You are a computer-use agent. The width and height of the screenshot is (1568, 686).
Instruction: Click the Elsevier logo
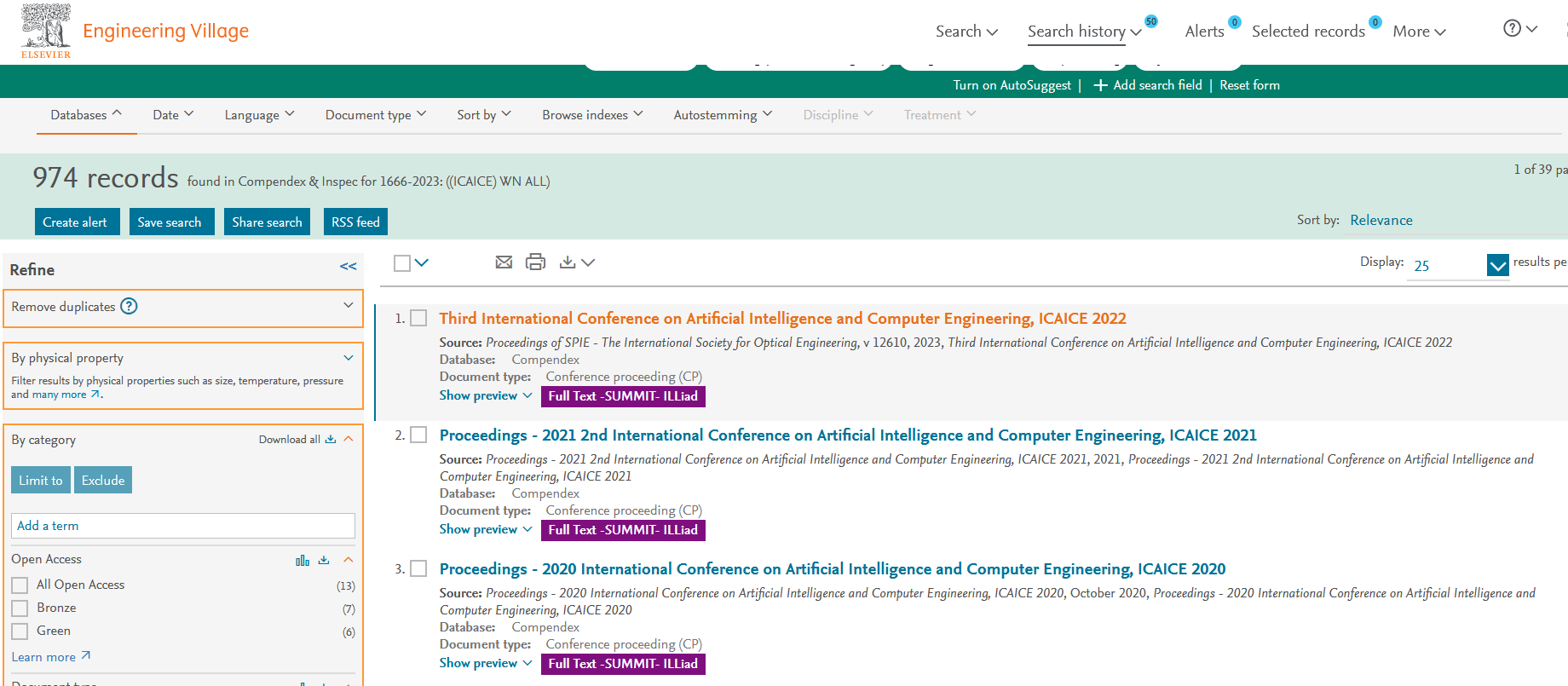pos(46,32)
